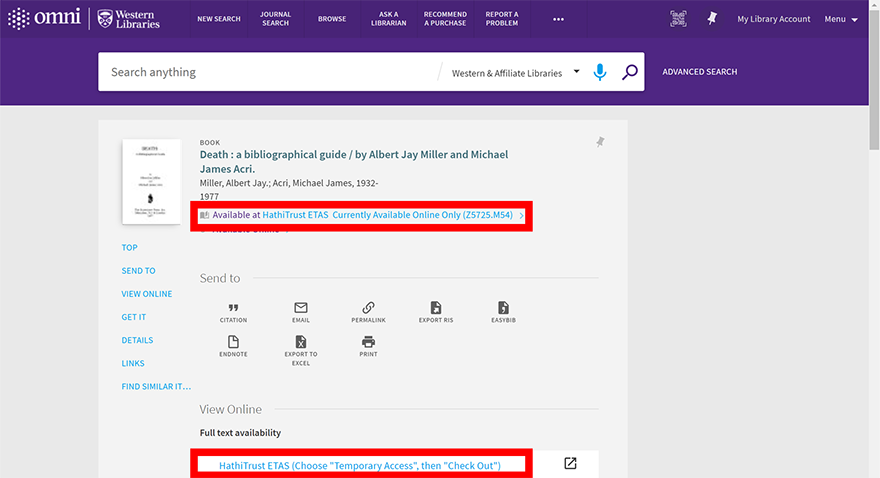Image resolution: width=880 pixels, height=478 pixels.
Task: Open Western Libraries home logo
Action: pos(129,19)
